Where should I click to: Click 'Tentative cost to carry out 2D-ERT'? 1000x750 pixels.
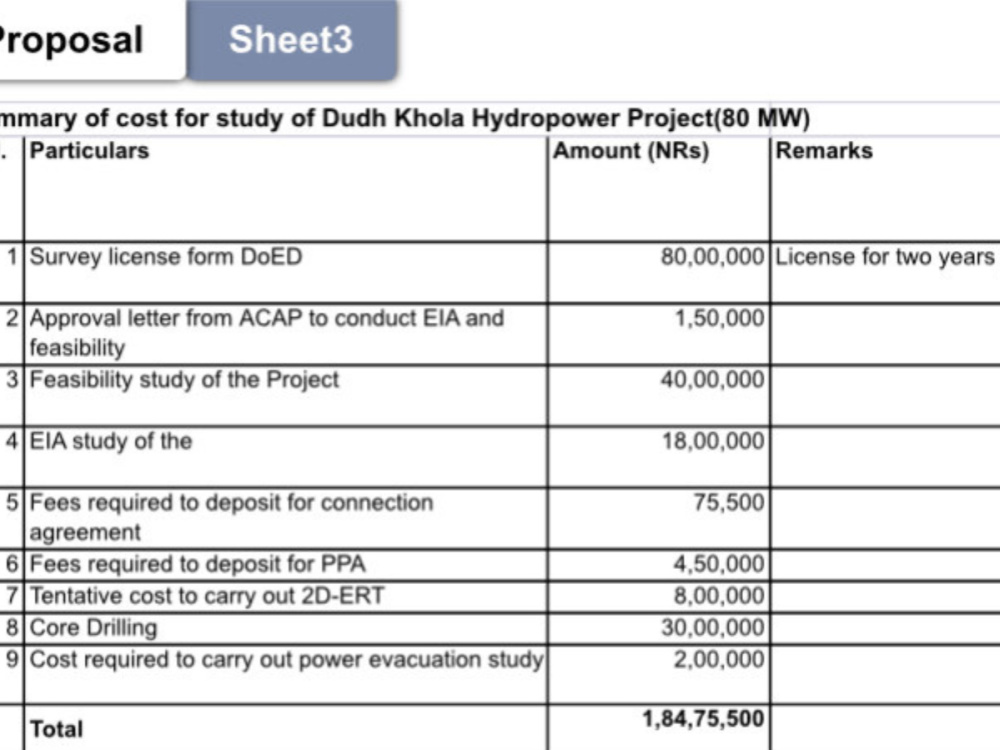pyautogui.click(x=286, y=597)
